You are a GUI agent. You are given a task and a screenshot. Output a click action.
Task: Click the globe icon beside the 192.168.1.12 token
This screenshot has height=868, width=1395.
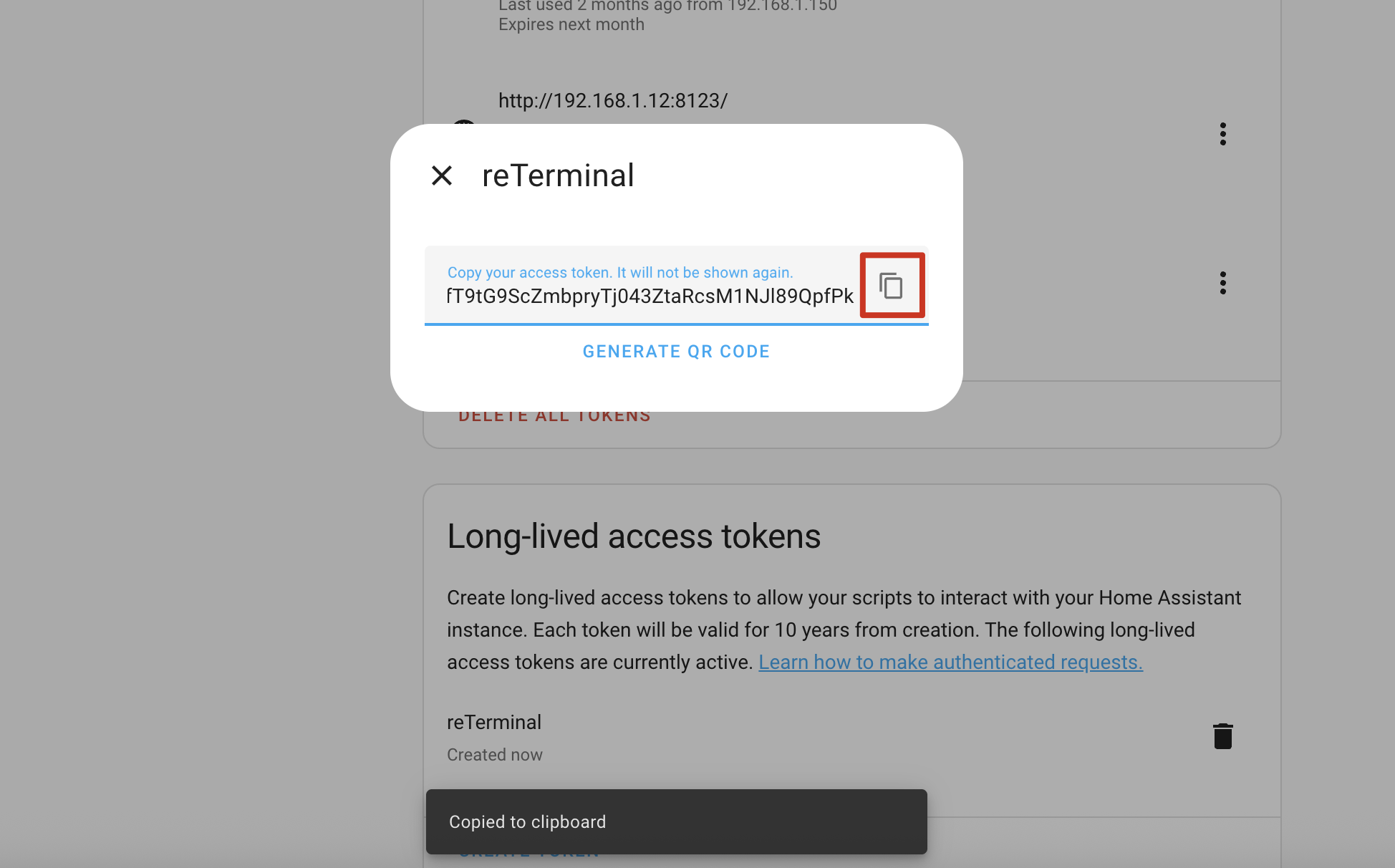[x=464, y=122]
